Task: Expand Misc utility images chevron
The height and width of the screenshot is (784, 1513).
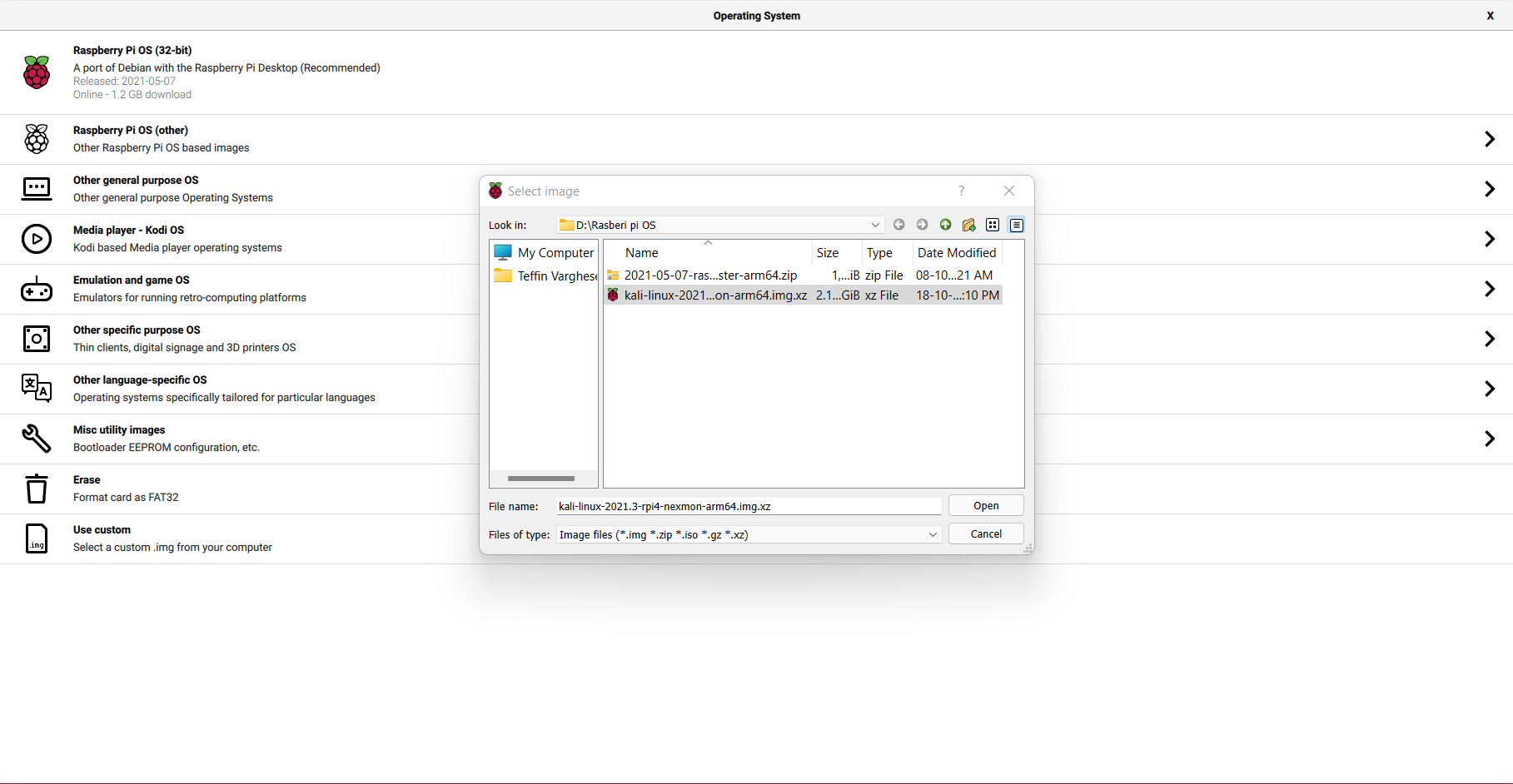Action: tap(1490, 439)
